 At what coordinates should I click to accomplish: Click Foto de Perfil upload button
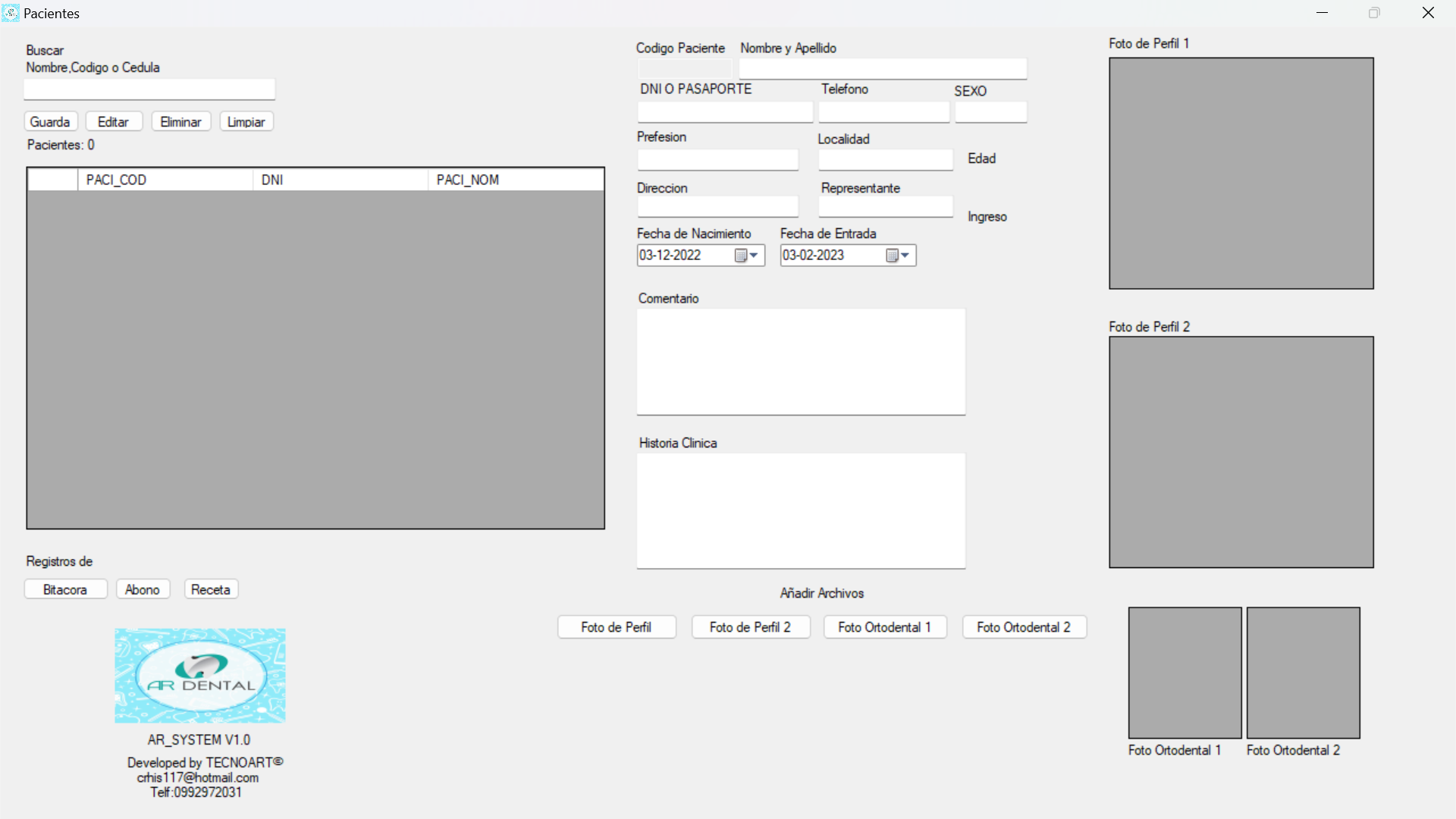pyautogui.click(x=617, y=627)
